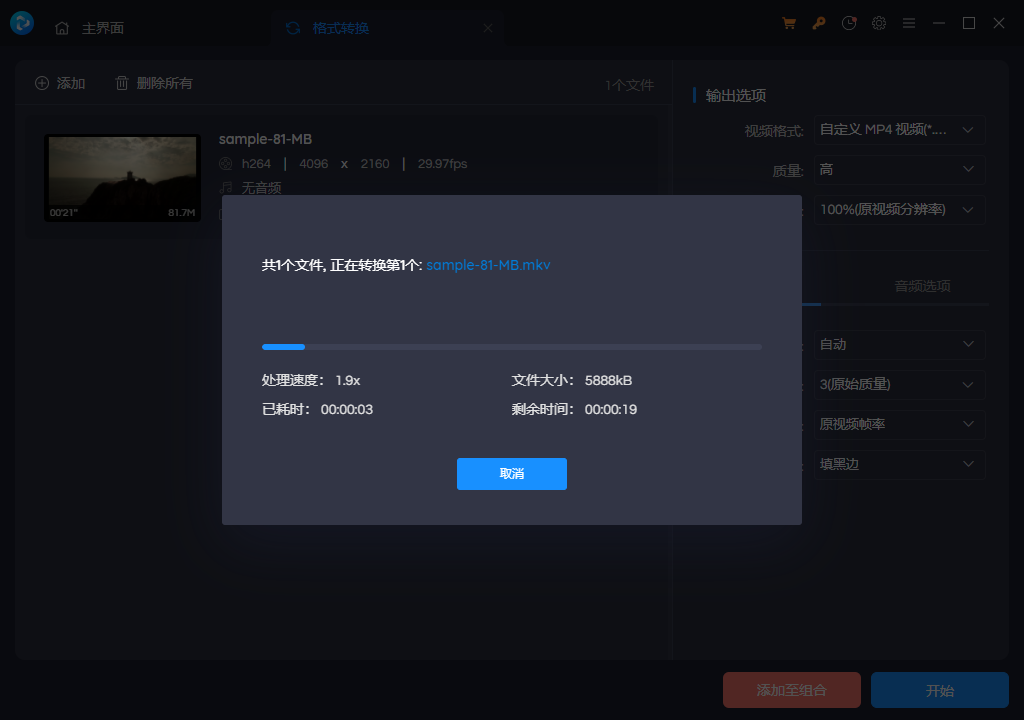Screen dimensions: 1024x720
Task: Click the refresh icon on 格式转换 tab
Action: [291, 29]
